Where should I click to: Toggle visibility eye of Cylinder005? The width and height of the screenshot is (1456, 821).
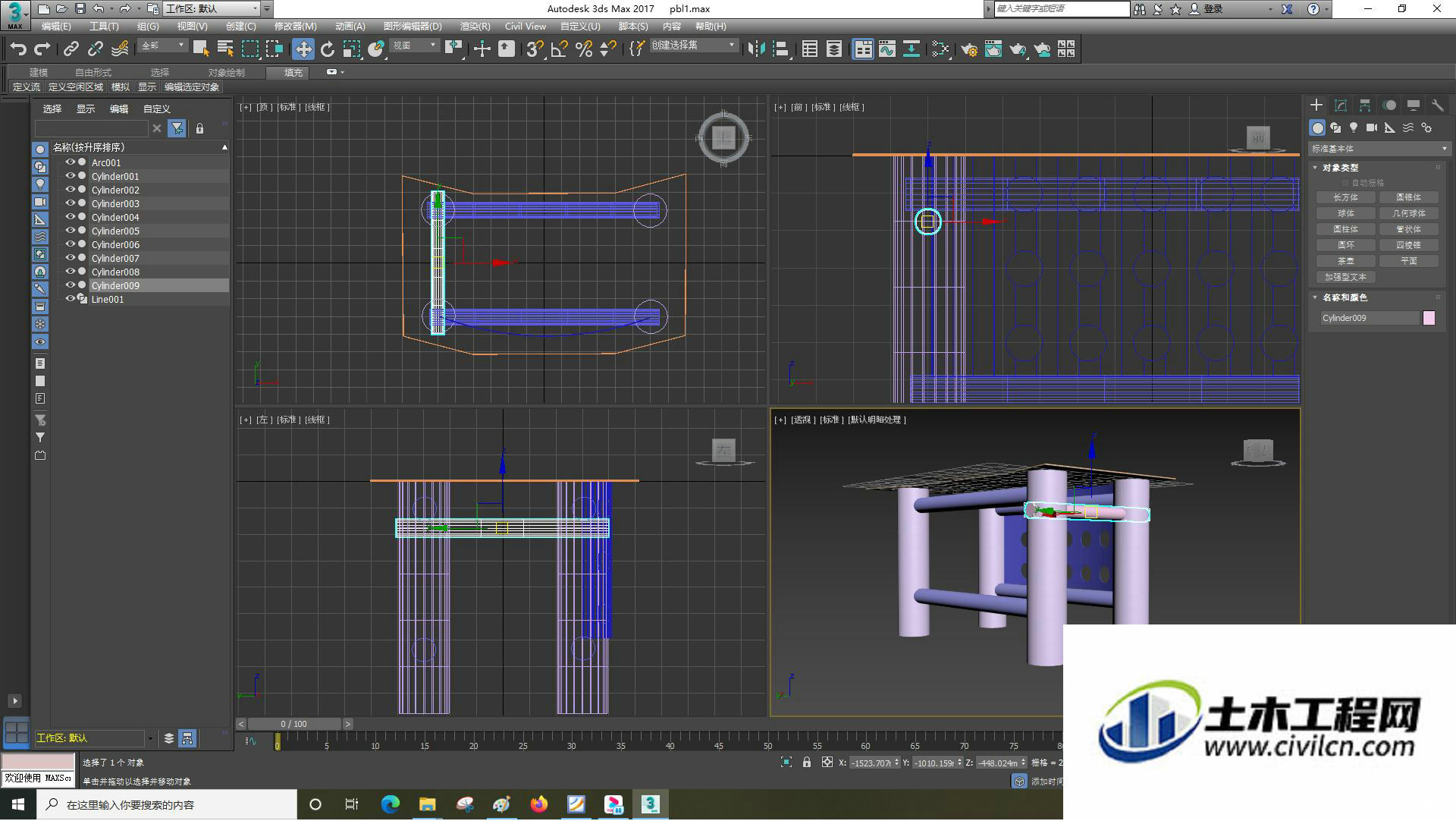[x=71, y=231]
